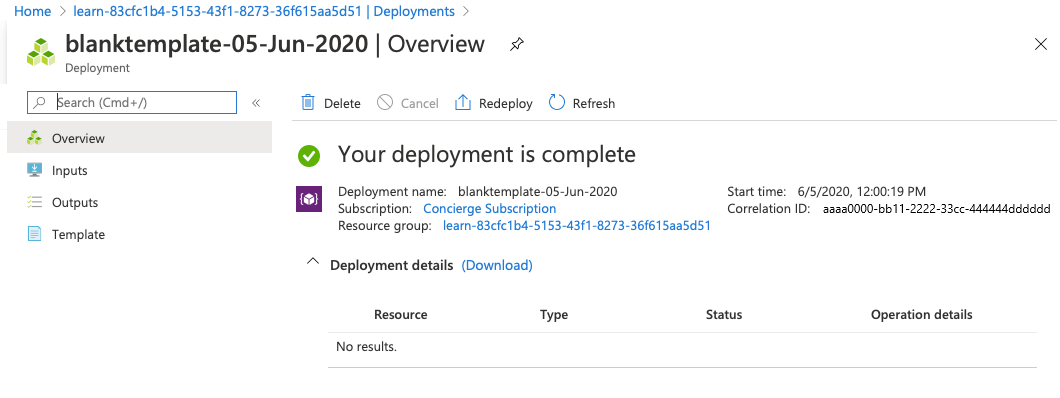
Task: Click the Resource column header
Action: pyautogui.click(x=401, y=315)
